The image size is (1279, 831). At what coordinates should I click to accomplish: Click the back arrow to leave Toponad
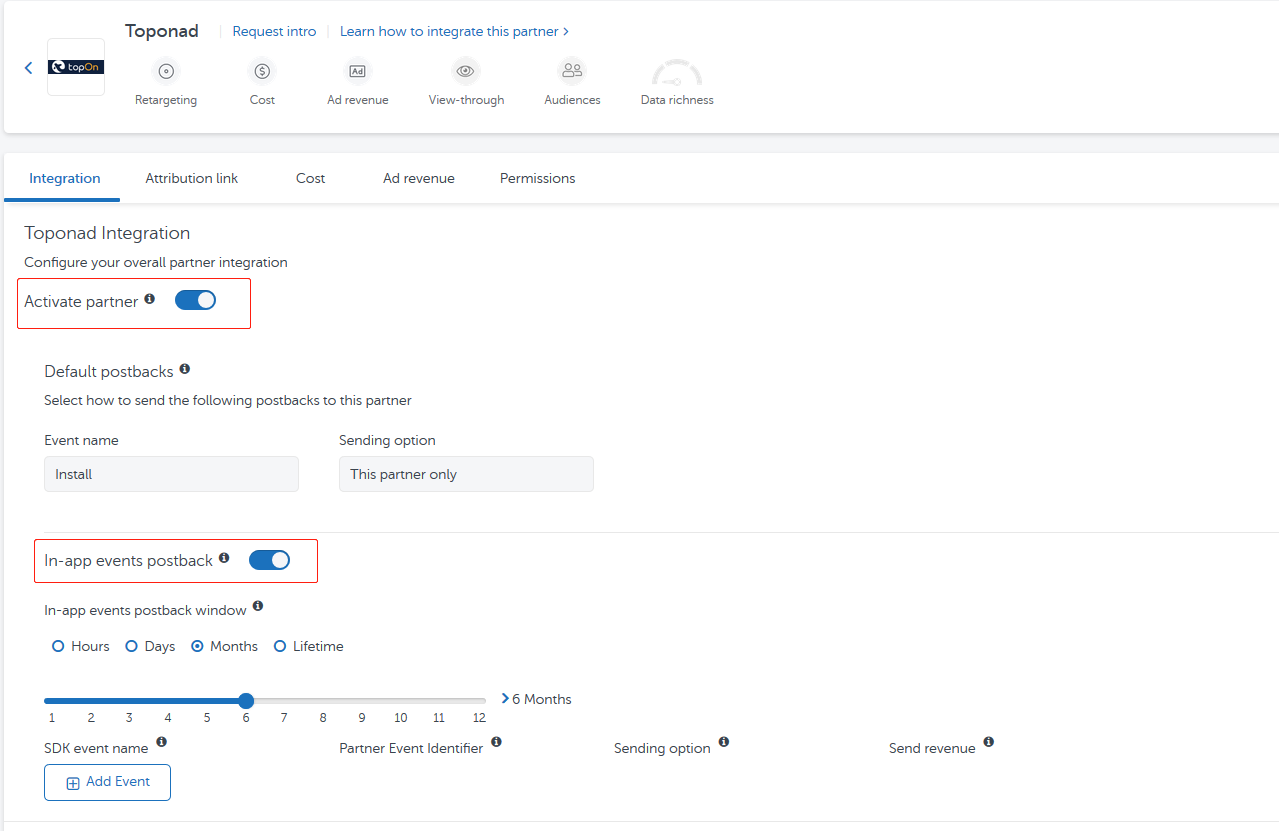click(x=28, y=67)
